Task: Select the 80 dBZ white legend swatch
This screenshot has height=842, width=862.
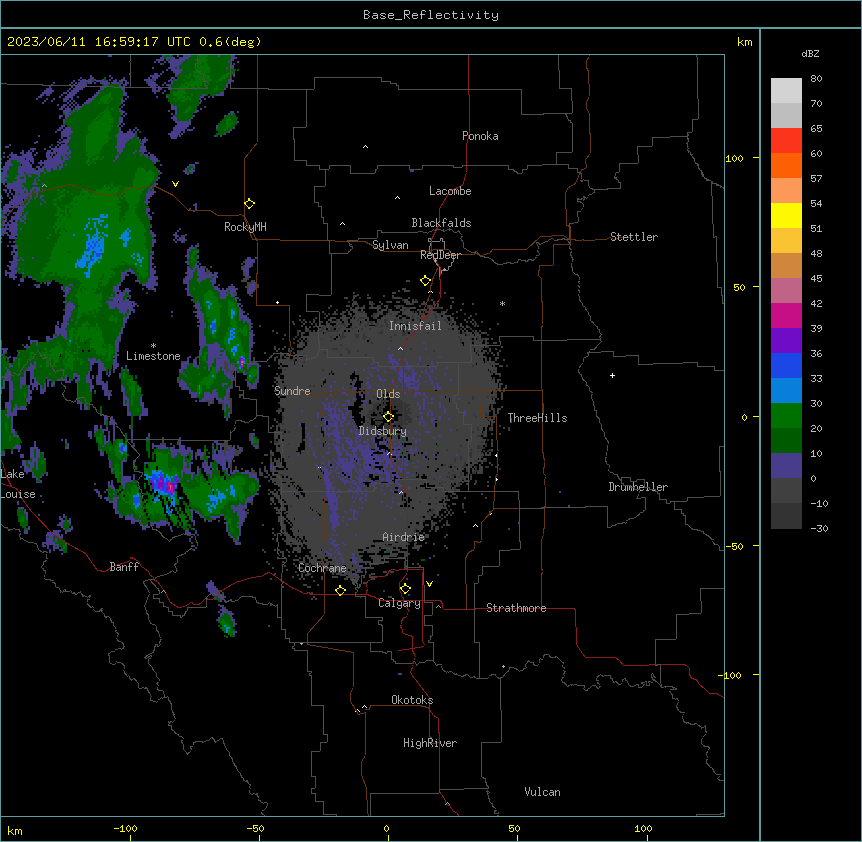Action: (786, 91)
